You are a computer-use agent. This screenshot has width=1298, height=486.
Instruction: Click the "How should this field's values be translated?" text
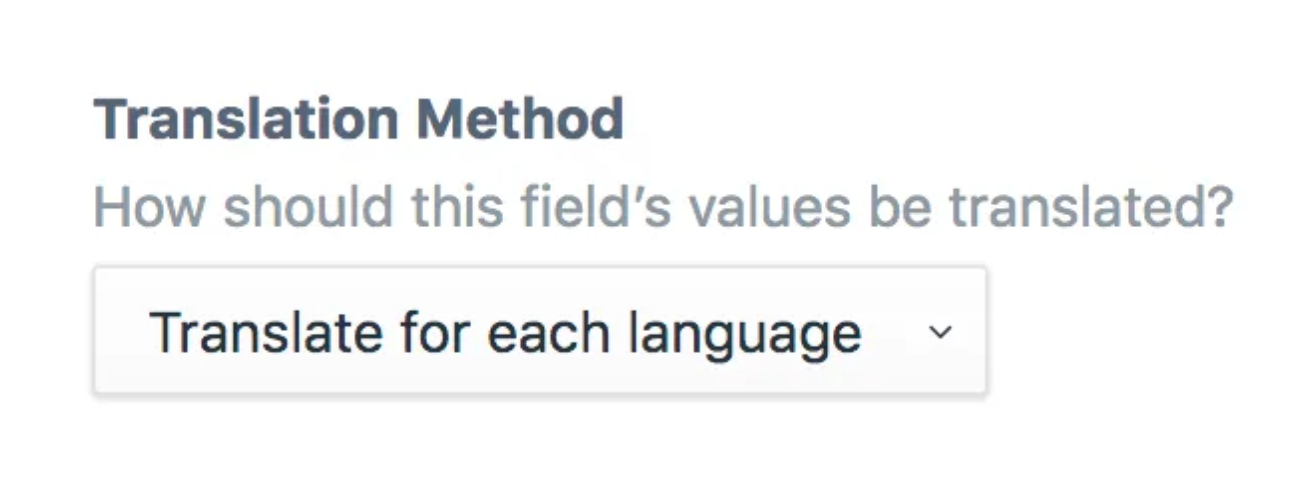click(662, 207)
